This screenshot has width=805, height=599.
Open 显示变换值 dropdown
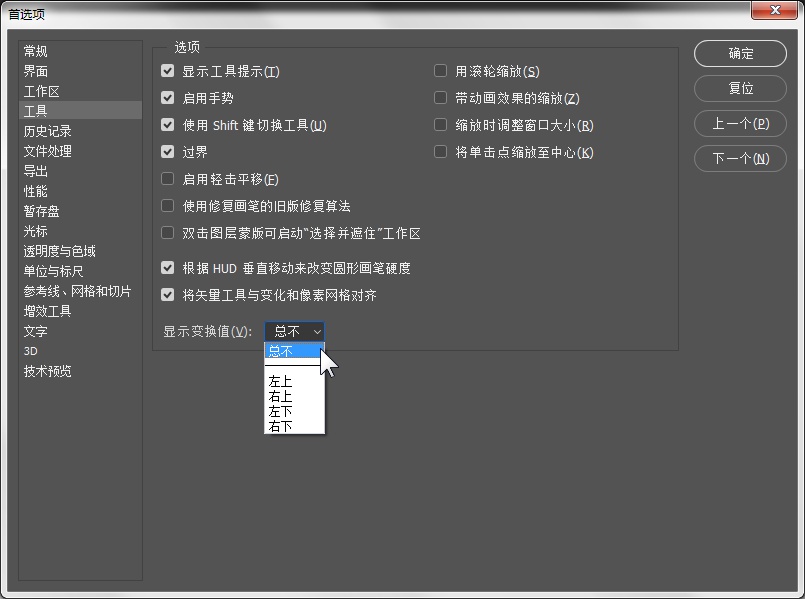[294, 332]
